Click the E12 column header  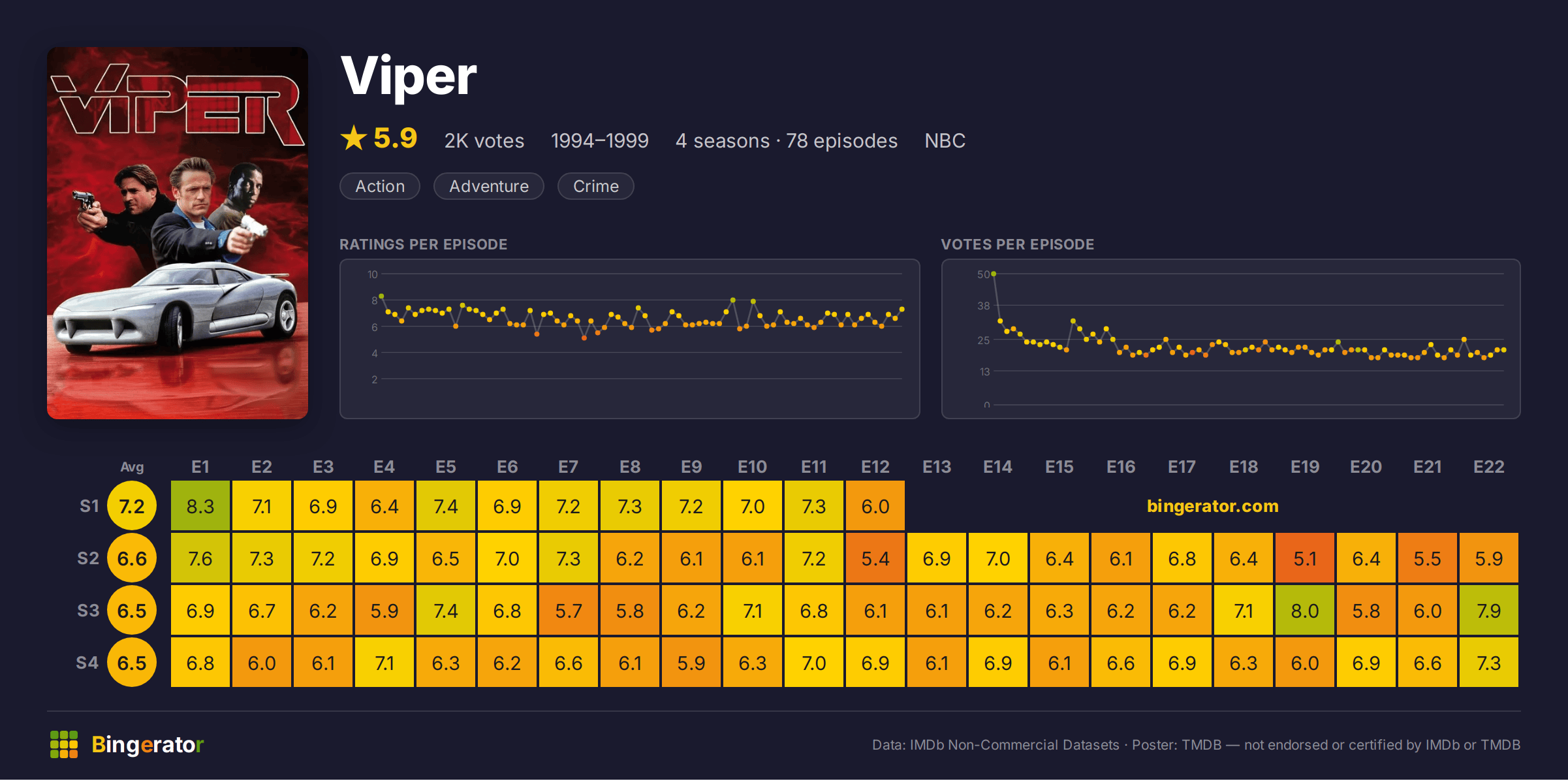[x=875, y=467]
